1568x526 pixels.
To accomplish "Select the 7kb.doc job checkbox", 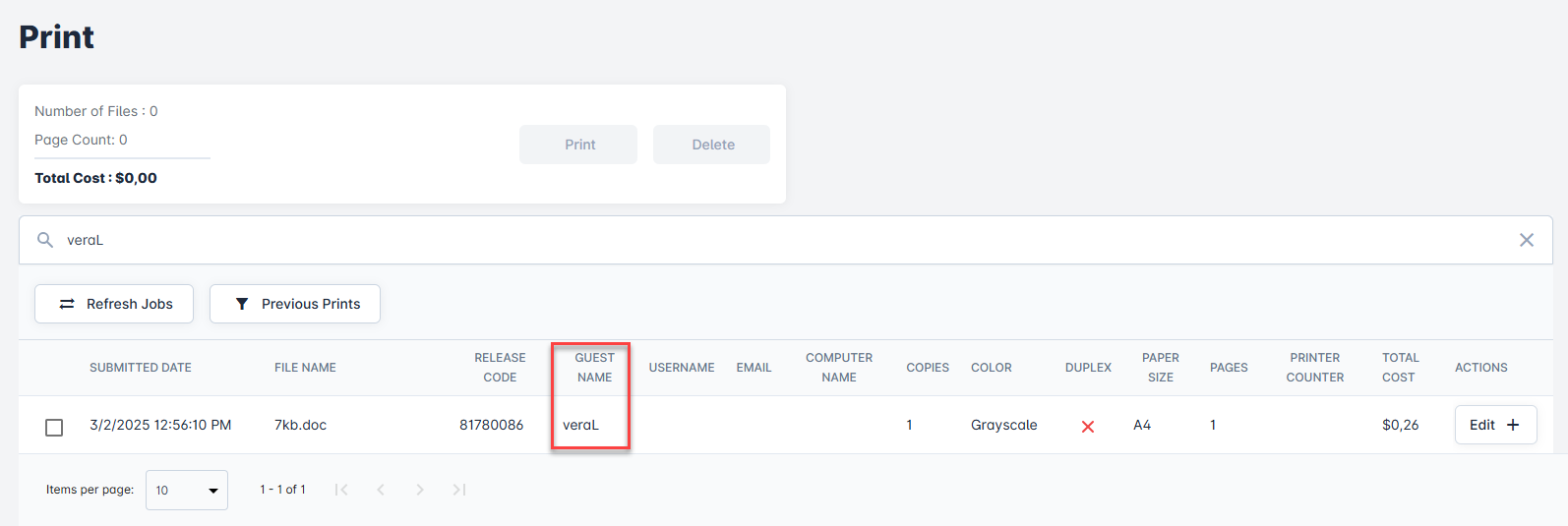I will 54,427.
